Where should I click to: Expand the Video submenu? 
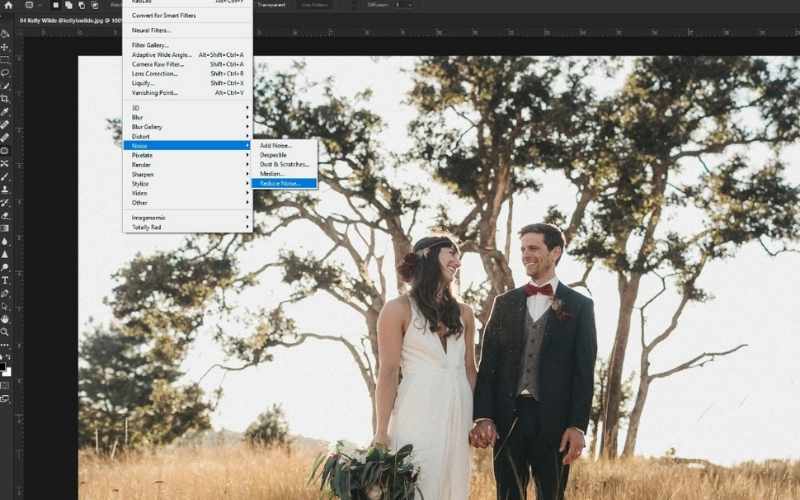click(188, 193)
